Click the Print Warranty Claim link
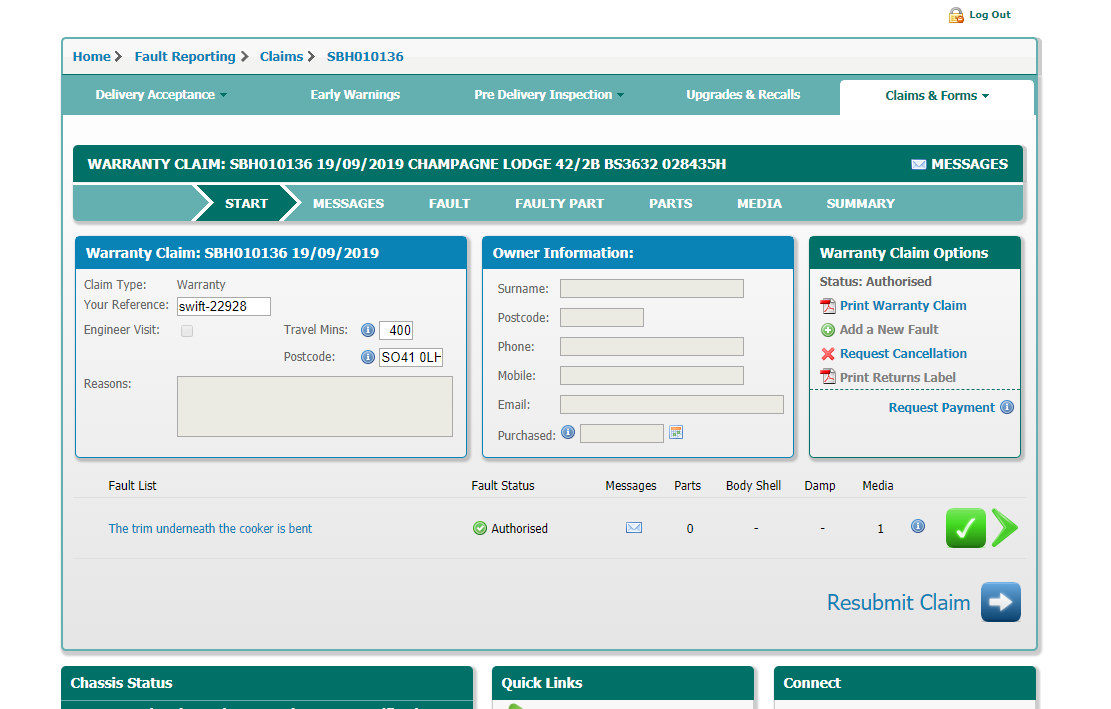The width and height of the screenshot is (1111, 709). click(902, 306)
